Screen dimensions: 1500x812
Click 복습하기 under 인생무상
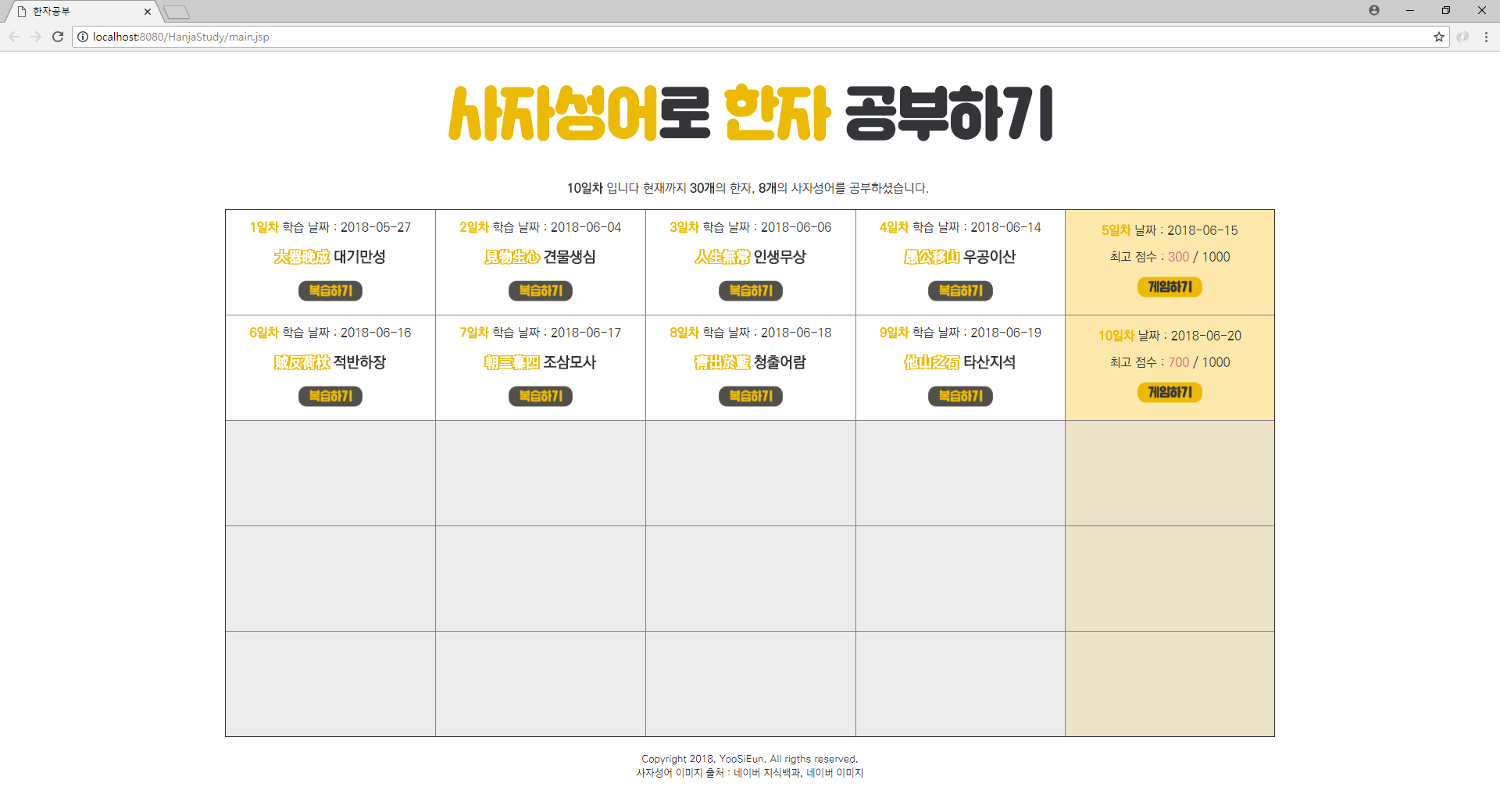[x=750, y=290]
